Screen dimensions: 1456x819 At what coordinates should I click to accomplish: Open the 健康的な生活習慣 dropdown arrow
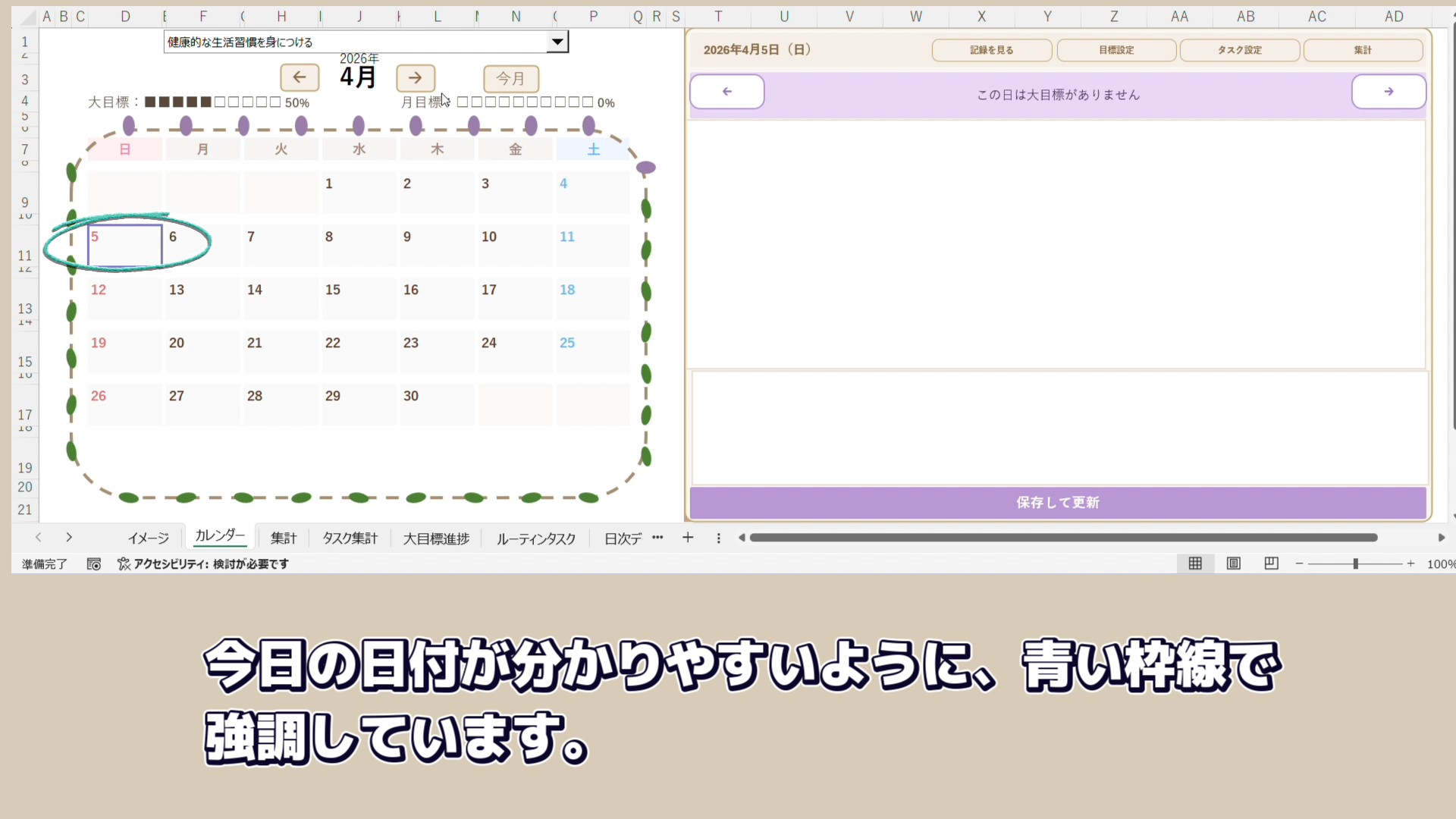coord(557,42)
